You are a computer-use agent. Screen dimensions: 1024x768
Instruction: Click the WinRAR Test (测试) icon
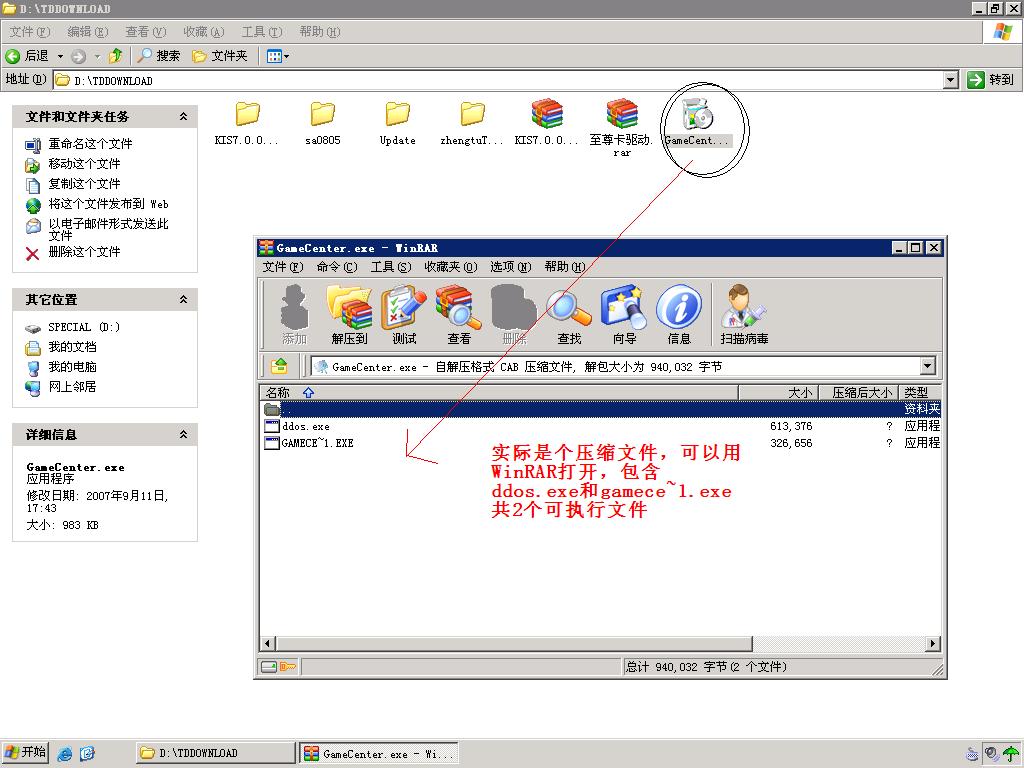(404, 314)
